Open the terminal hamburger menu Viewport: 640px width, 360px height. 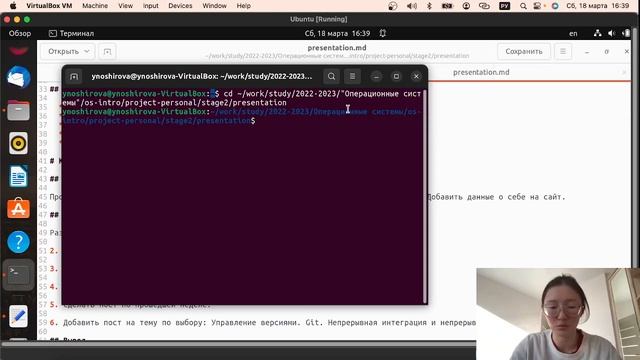[352, 76]
